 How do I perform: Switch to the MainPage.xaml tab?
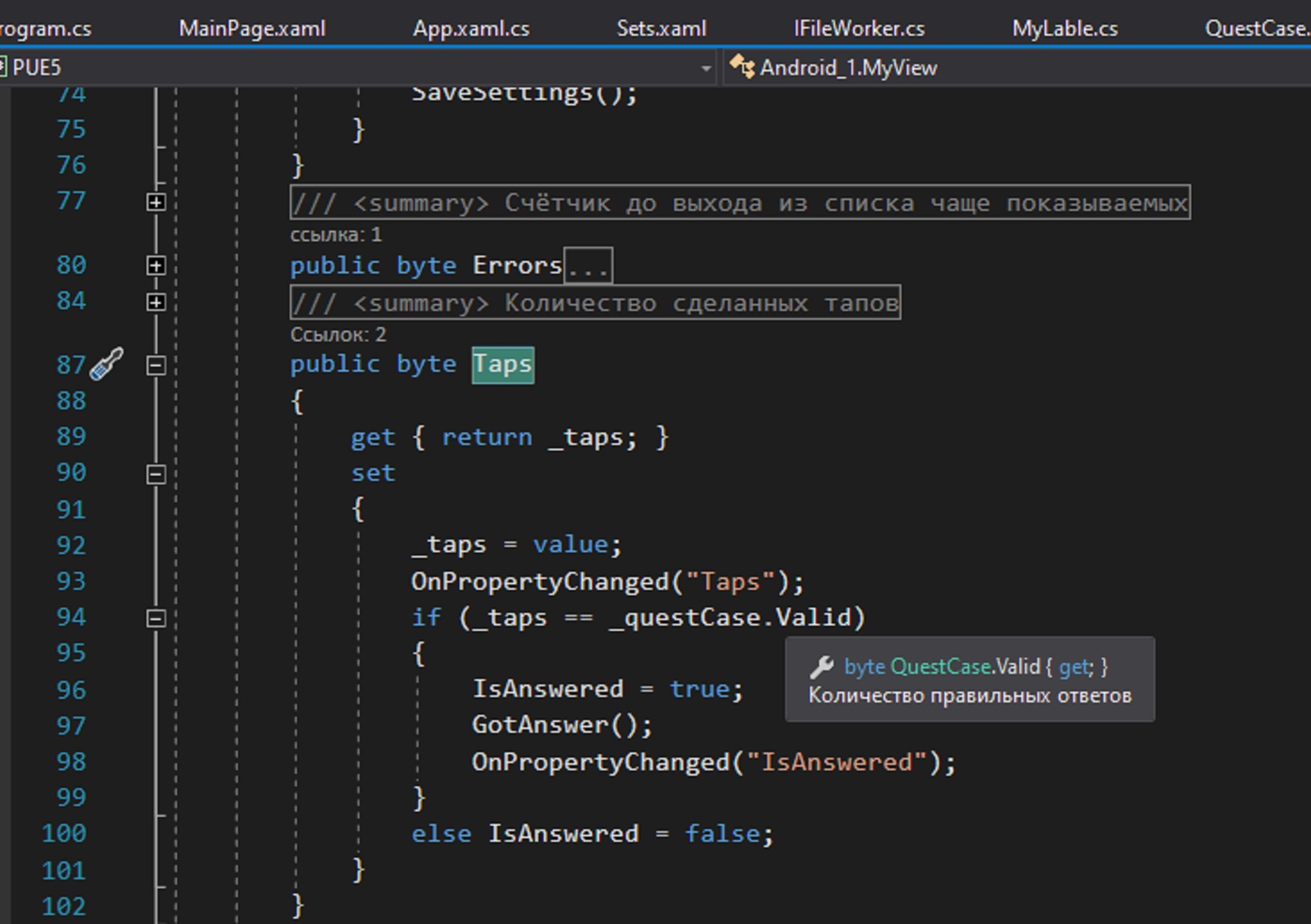252,28
